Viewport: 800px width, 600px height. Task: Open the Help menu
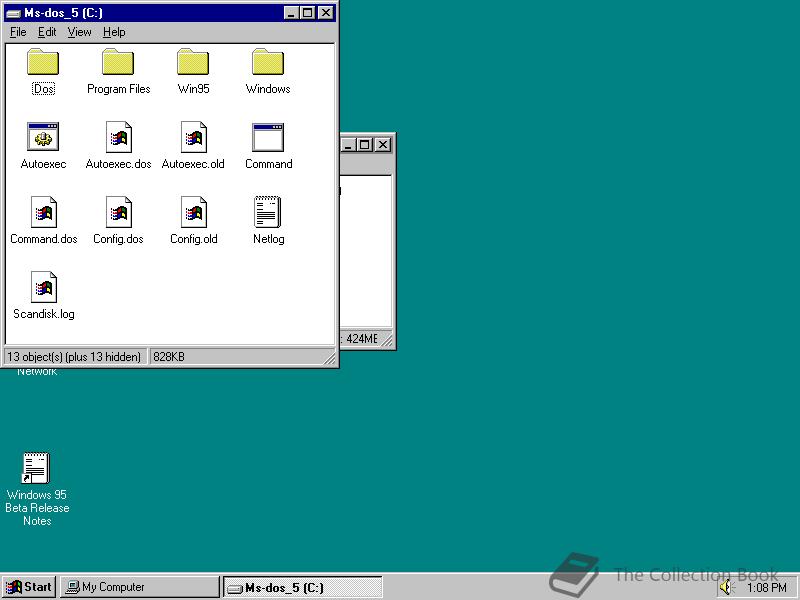coord(114,32)
